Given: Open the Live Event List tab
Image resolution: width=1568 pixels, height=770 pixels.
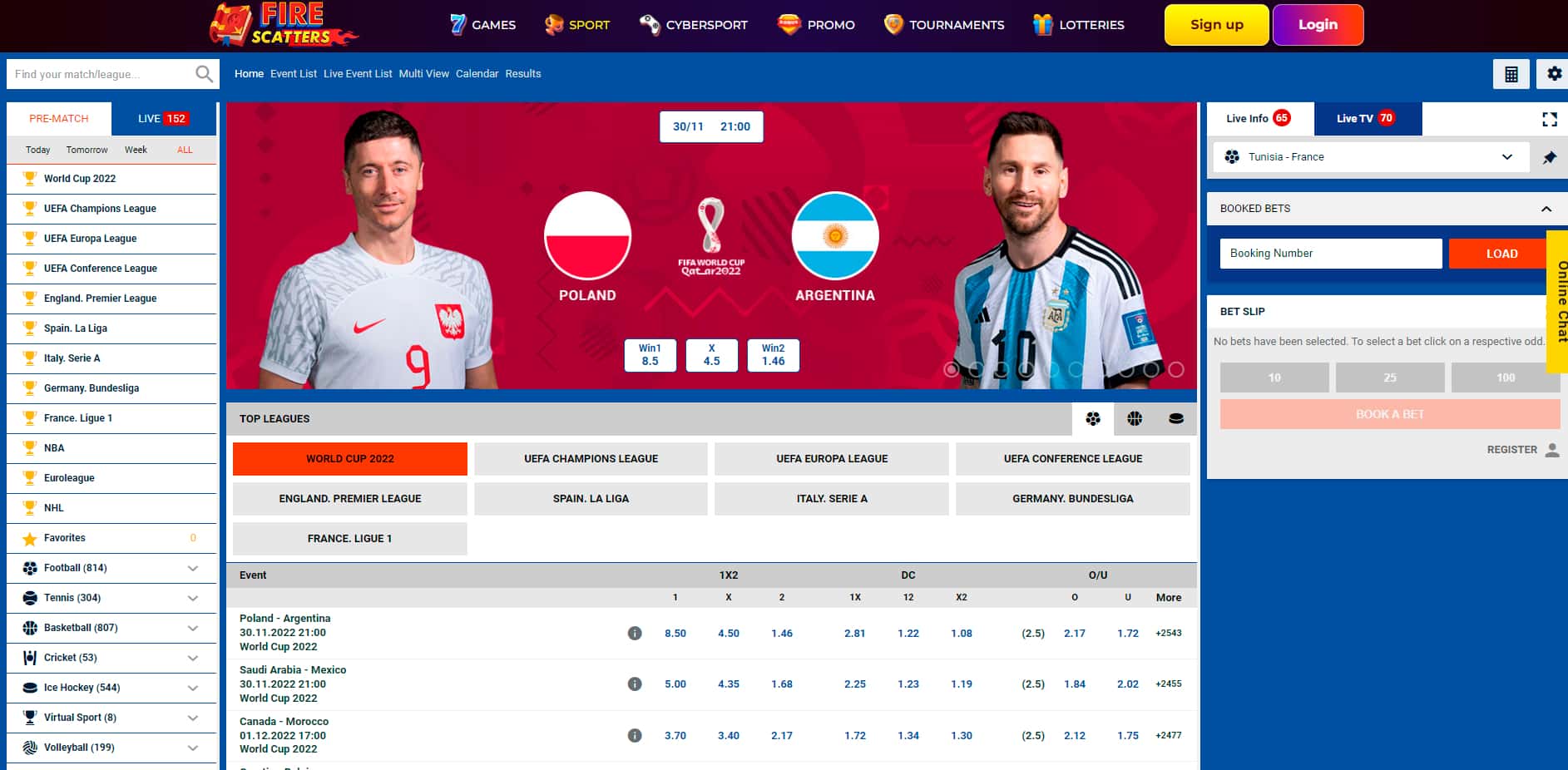Looking at the screenshot, I should [358, 74].
